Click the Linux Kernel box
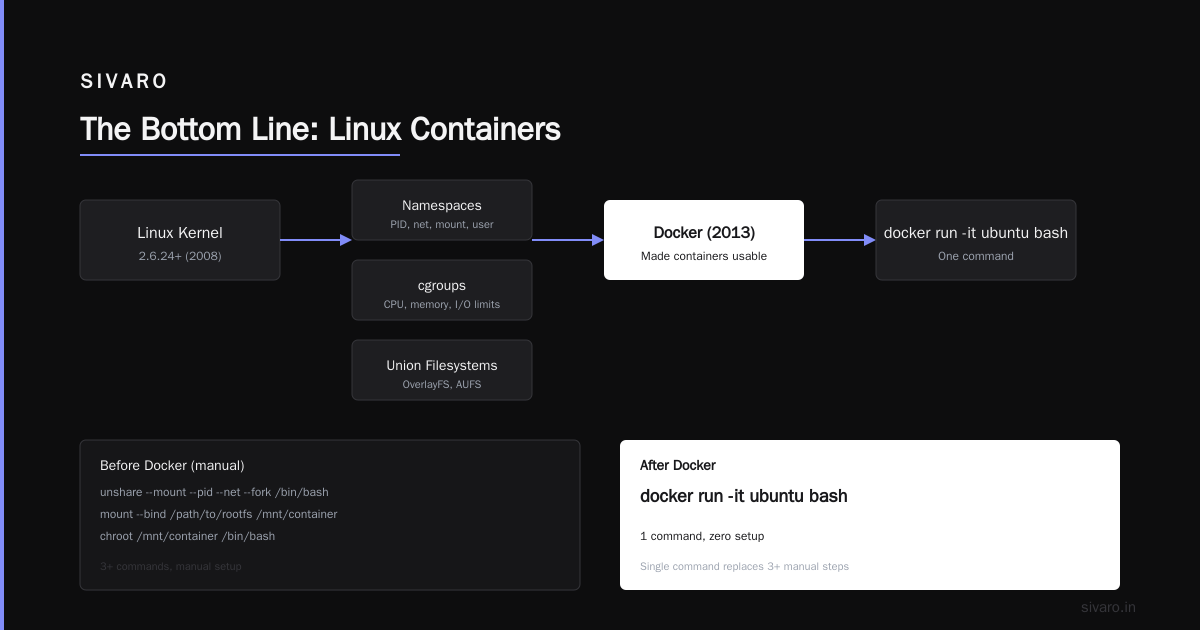Viewport: 1200px width, 630px height. (180, 240)
